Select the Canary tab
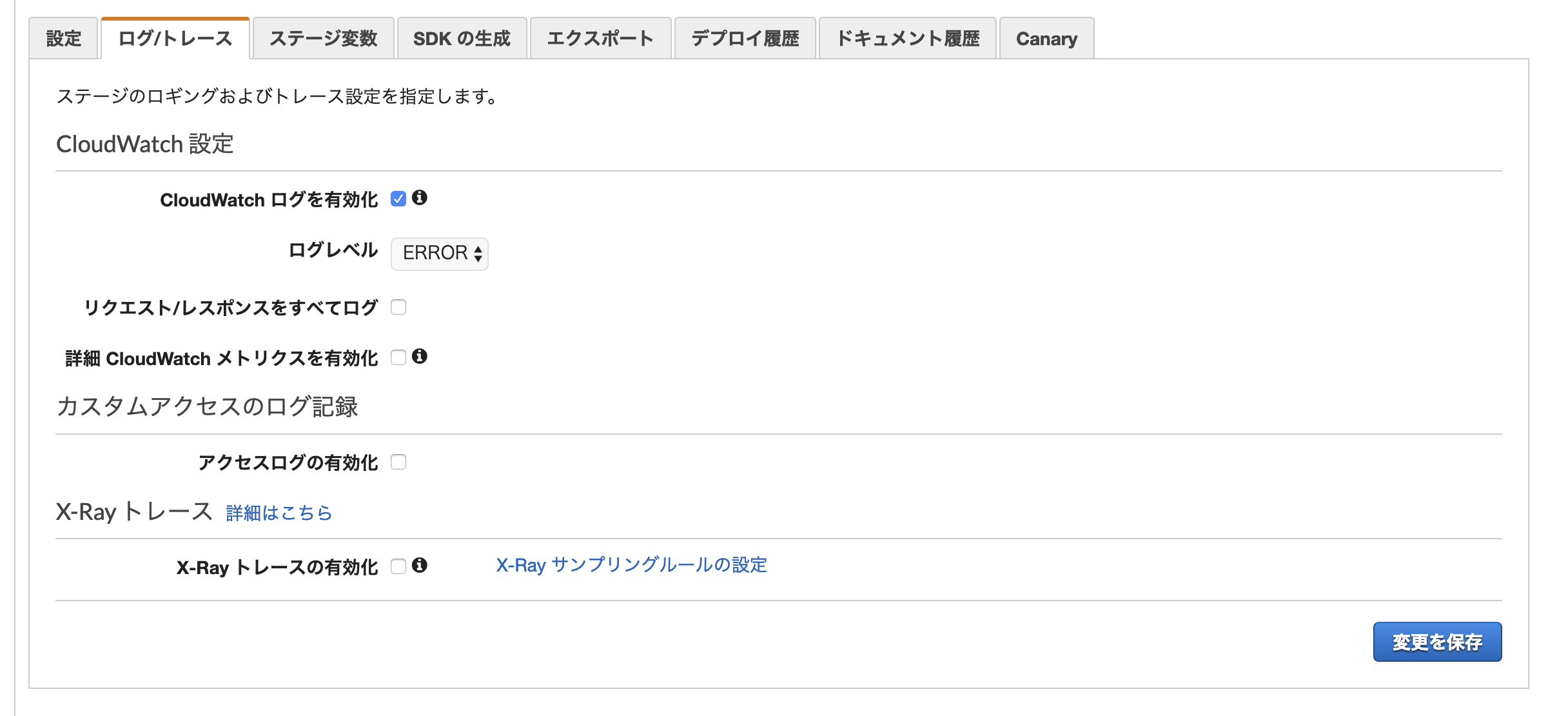1568x716 pixels. pos(1046,38)
